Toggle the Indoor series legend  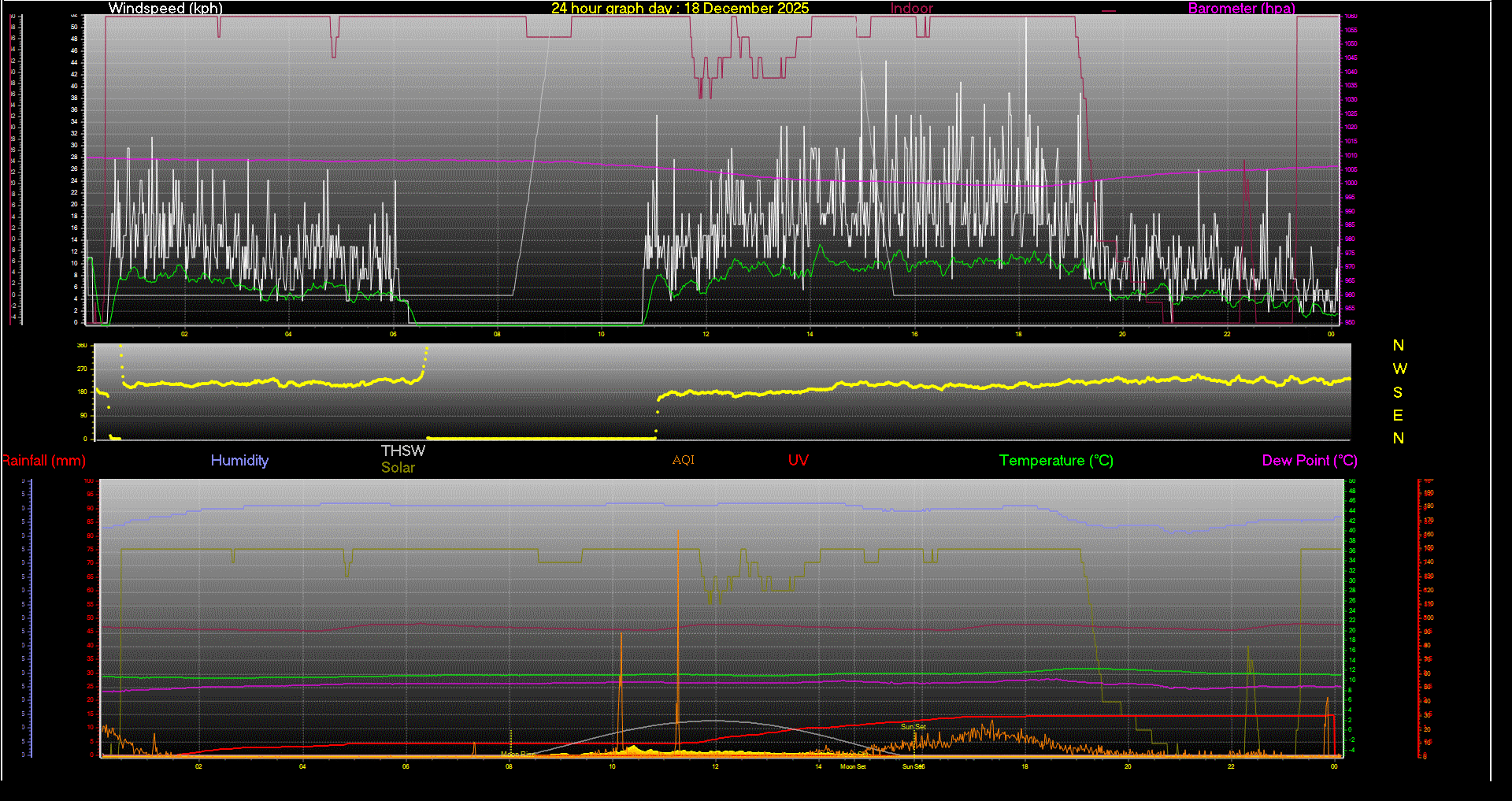[911, 9]
